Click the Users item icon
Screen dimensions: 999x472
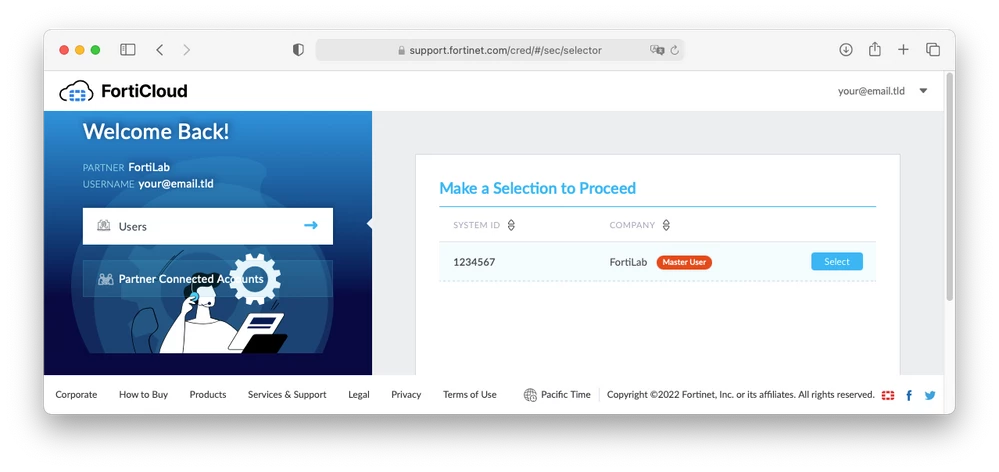[104, 225]
